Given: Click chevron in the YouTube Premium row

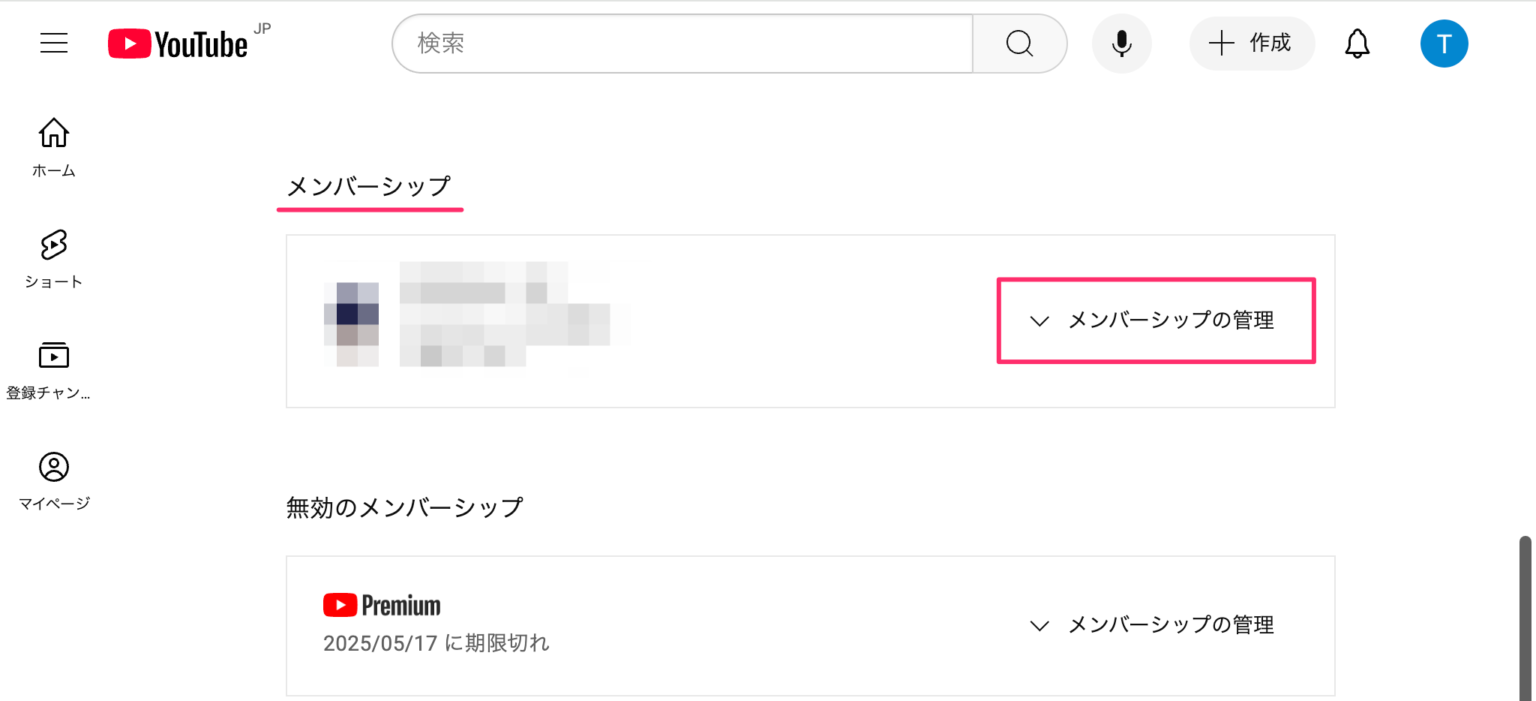Looking at the screenshot, I should 1040,625.
